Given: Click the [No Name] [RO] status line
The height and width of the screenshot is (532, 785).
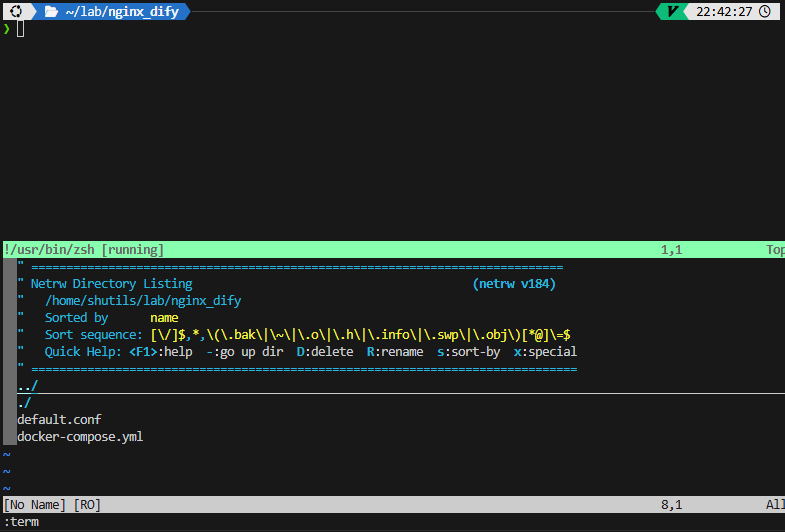Looking at the screenshot, I should point(55,505).
